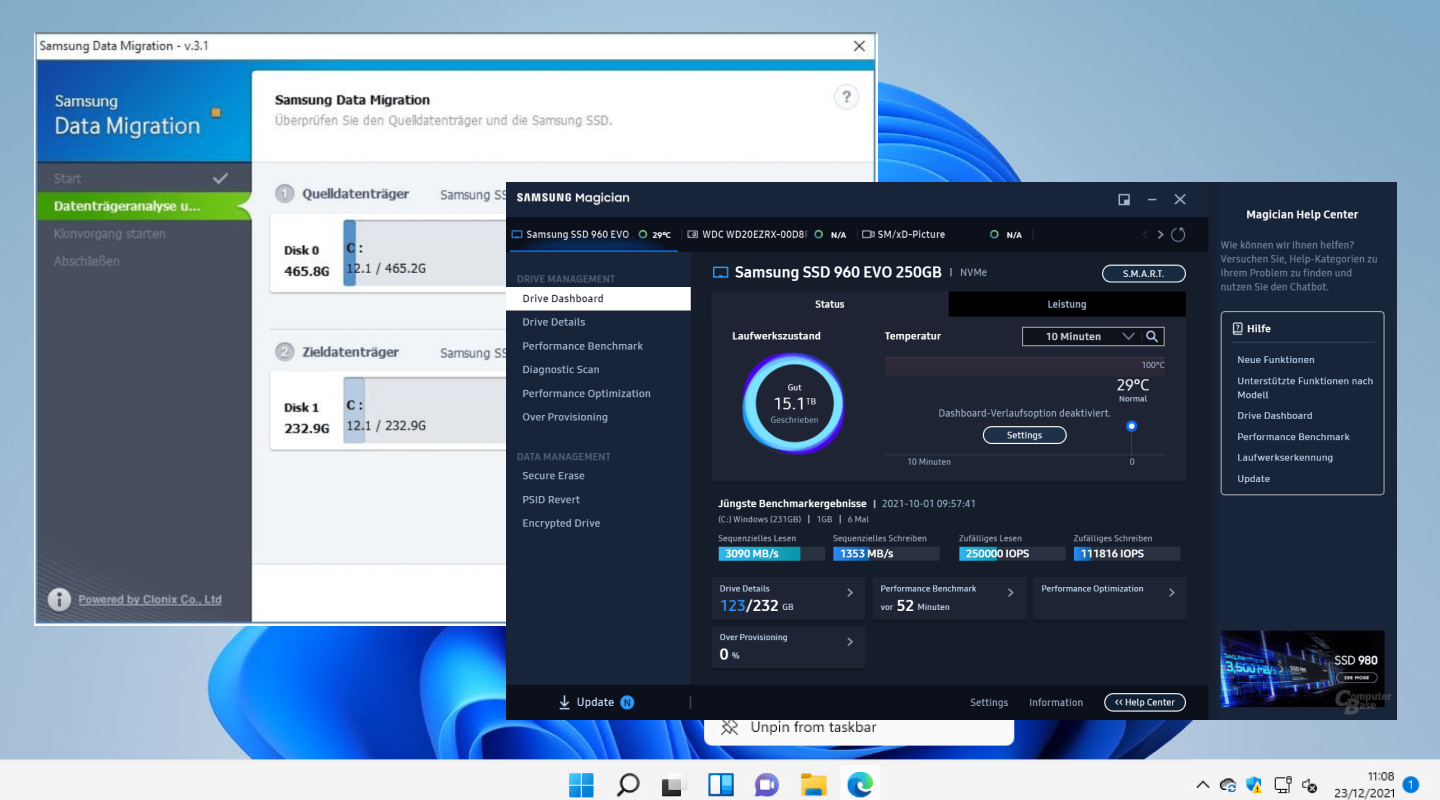Open Neue Funktionen help topic
The width and height of the screenshot is (1440, 800).
pyautogui.click(x=1275, y=359)
